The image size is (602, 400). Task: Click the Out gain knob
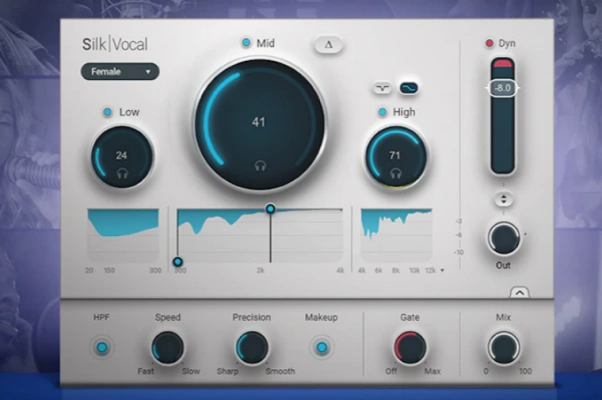tap(503, 238)
